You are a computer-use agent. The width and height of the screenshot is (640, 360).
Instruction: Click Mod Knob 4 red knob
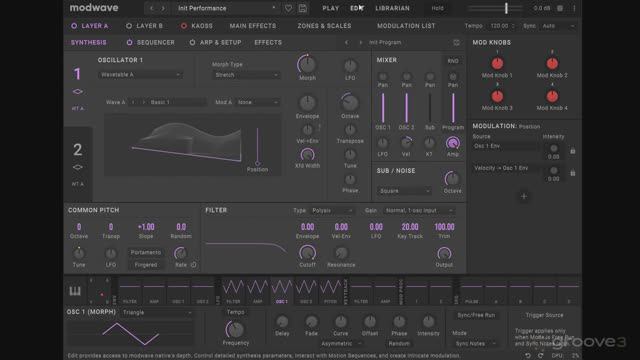[x=552, y=96]
